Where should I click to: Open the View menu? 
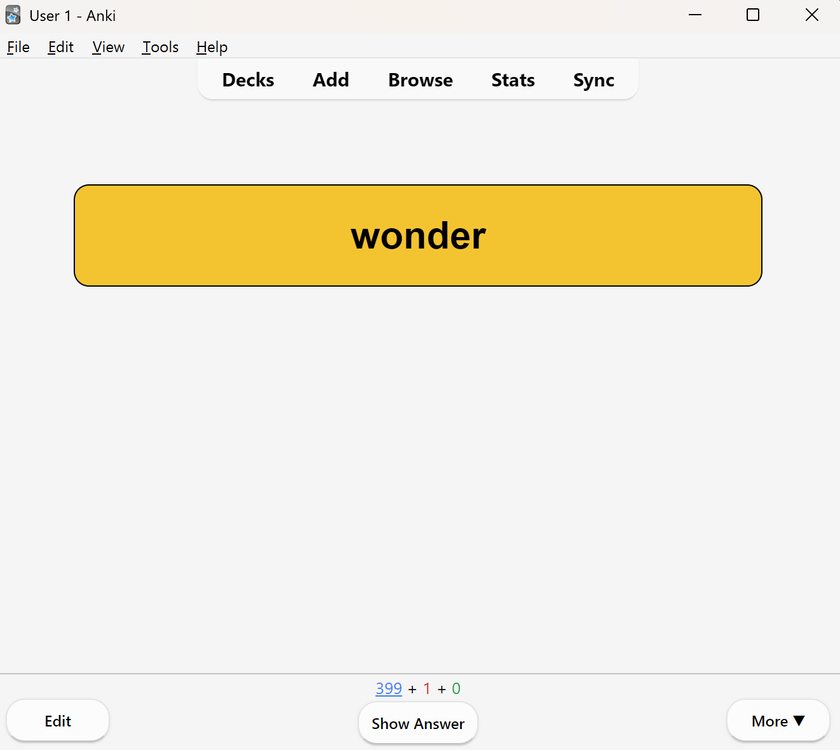(108, 47)
